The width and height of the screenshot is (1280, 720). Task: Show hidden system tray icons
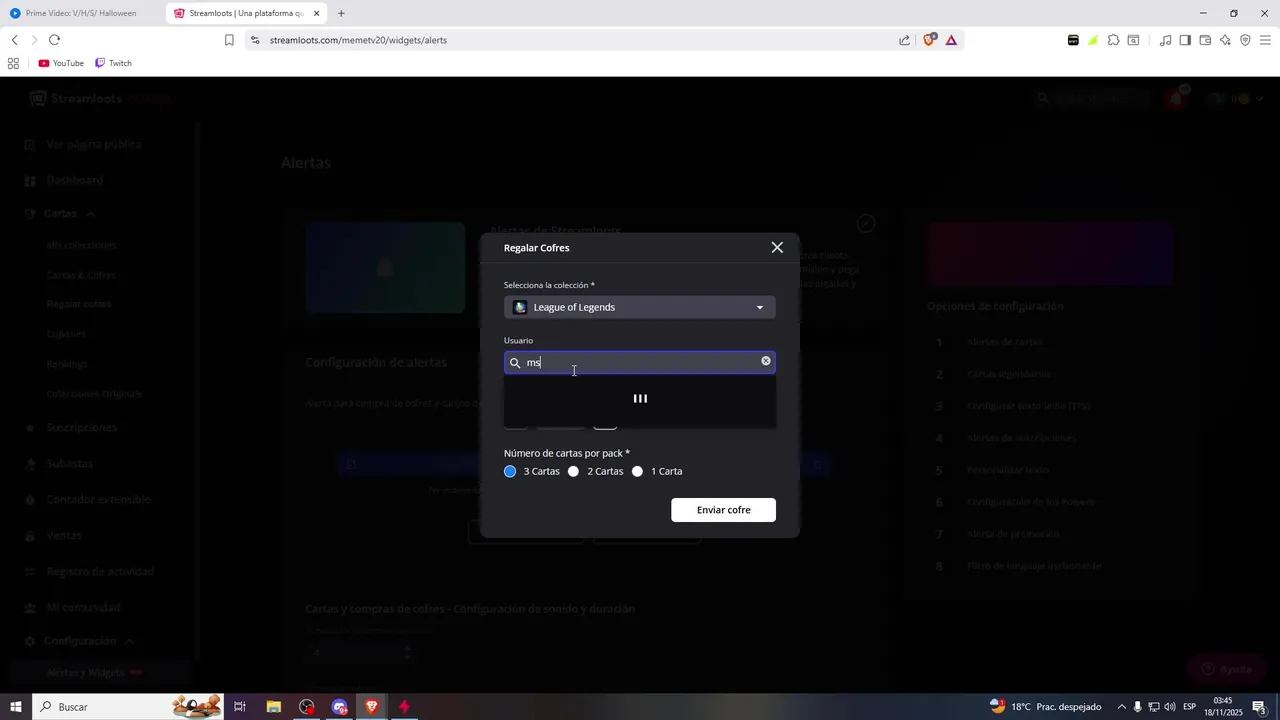pos(1121,707)
